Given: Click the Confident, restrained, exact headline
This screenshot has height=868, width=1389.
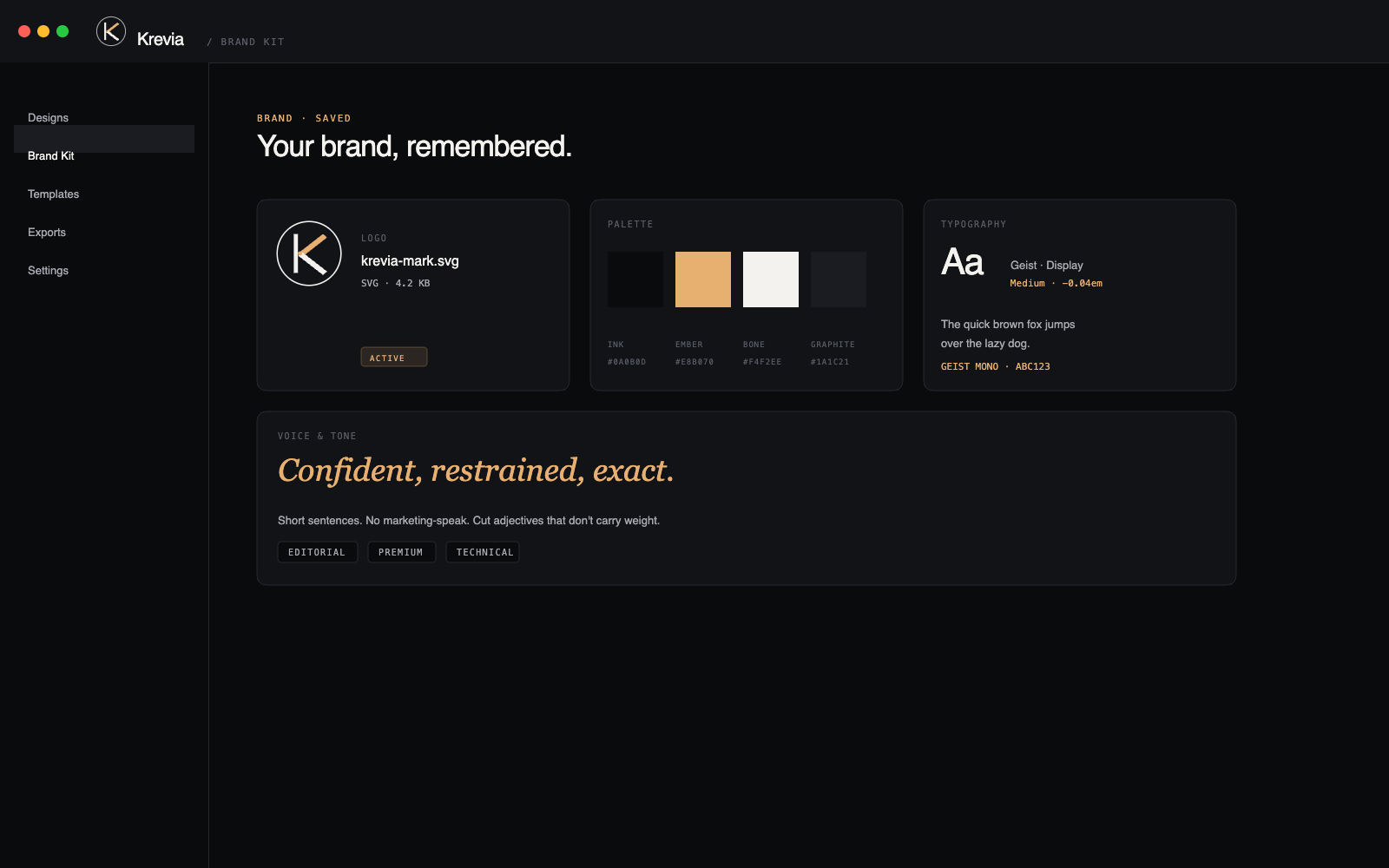Looking at the screenshot, I should point(476,470).
